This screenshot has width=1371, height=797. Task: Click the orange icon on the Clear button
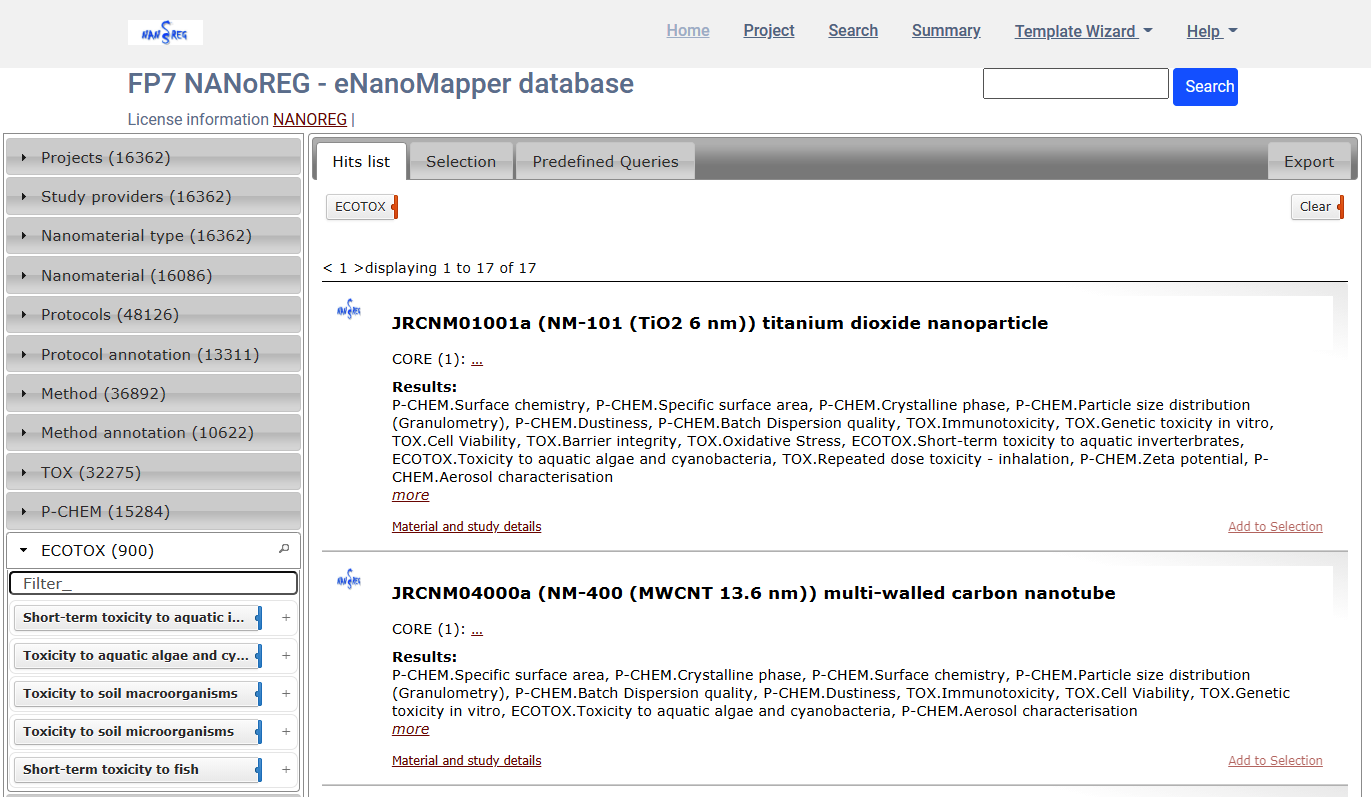[1340, 207]
